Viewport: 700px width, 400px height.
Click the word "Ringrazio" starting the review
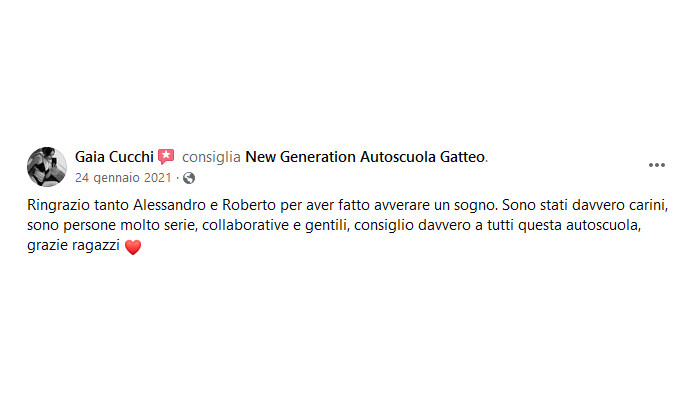[x=58, y=205]
